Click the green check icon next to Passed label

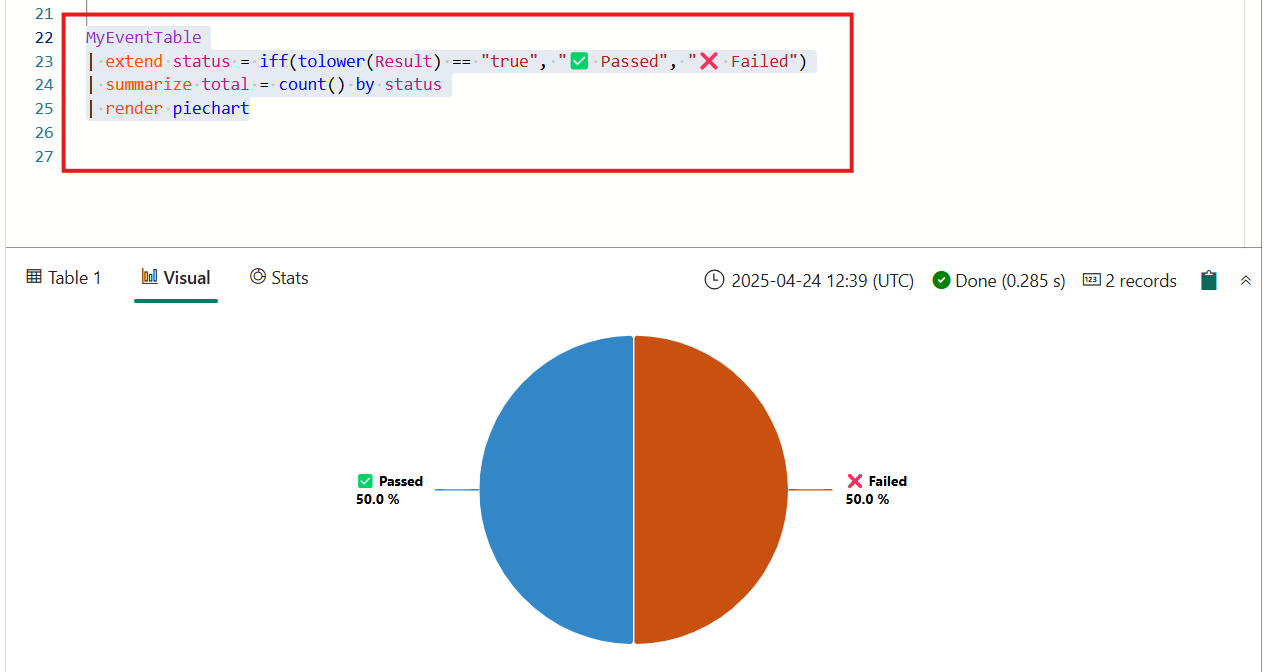pos(365,481)
